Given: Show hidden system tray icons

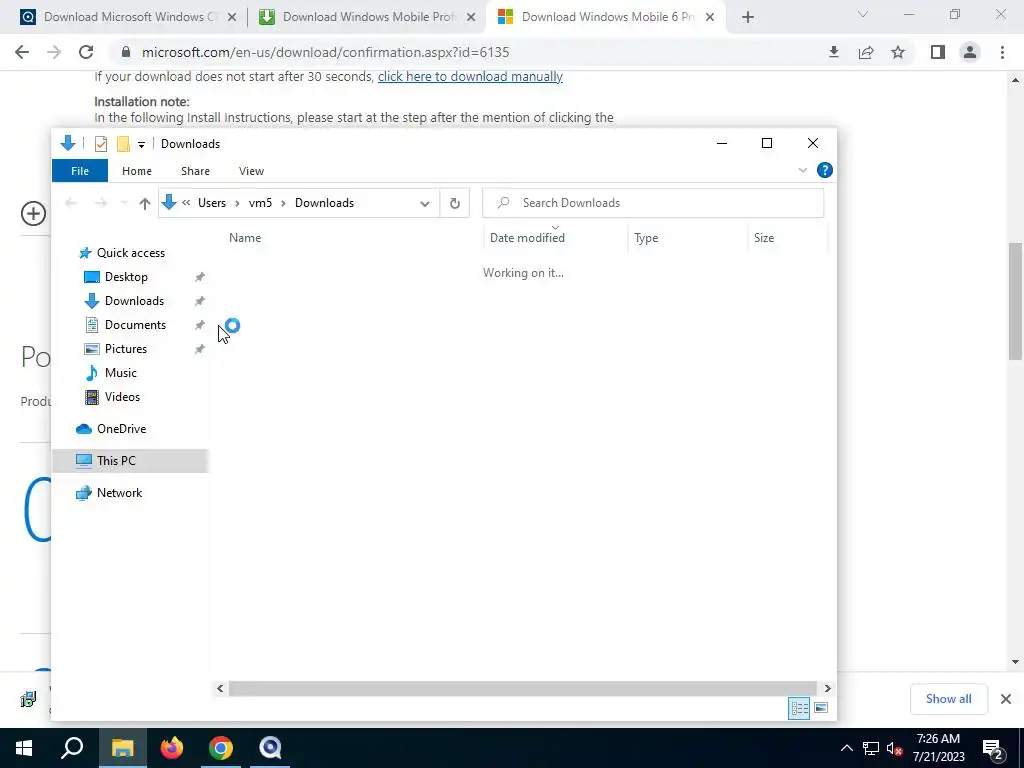Looking at the screenshot, I should pos(846,748).
